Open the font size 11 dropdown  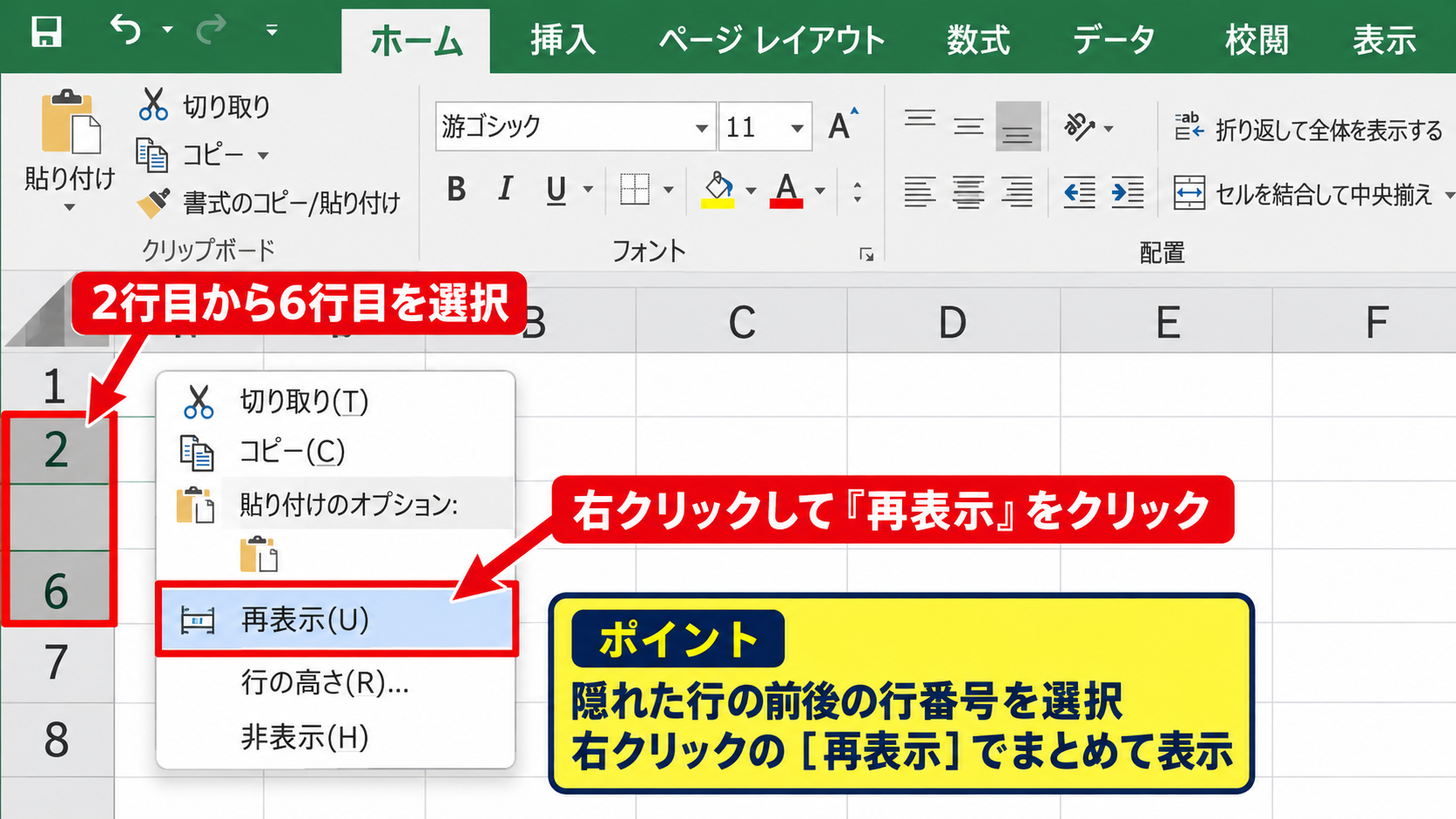(797, 128)
